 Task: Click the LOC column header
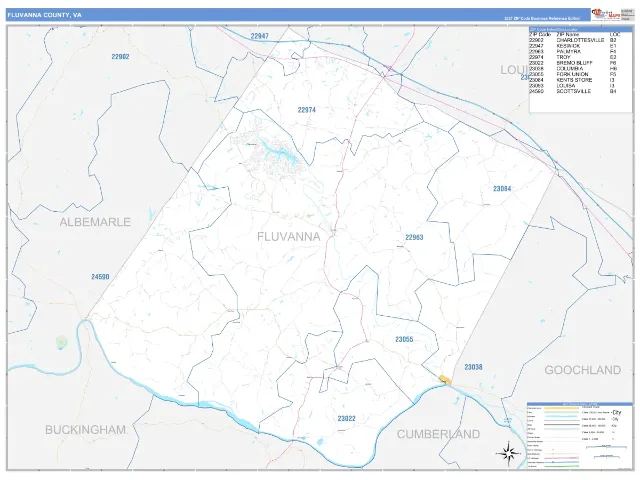pyautogui.click(x=614, y=35)
